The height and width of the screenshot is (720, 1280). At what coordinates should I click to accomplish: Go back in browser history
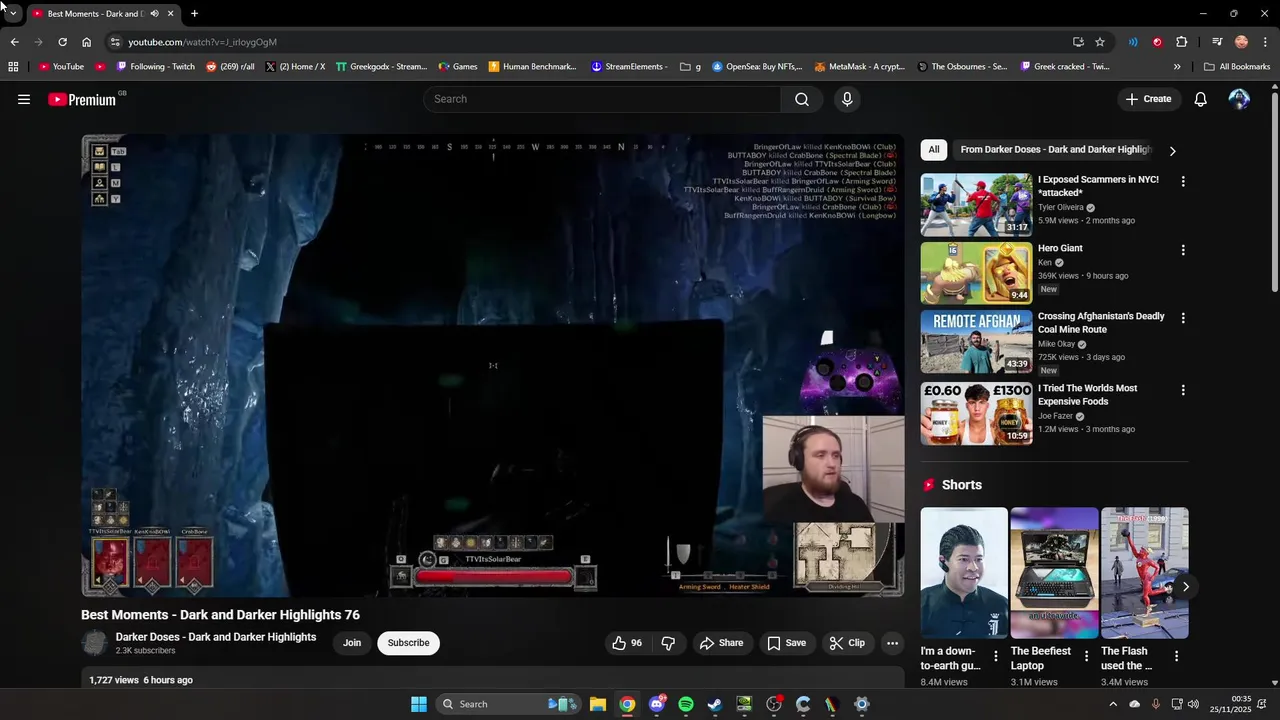click(x=14, y=42)
